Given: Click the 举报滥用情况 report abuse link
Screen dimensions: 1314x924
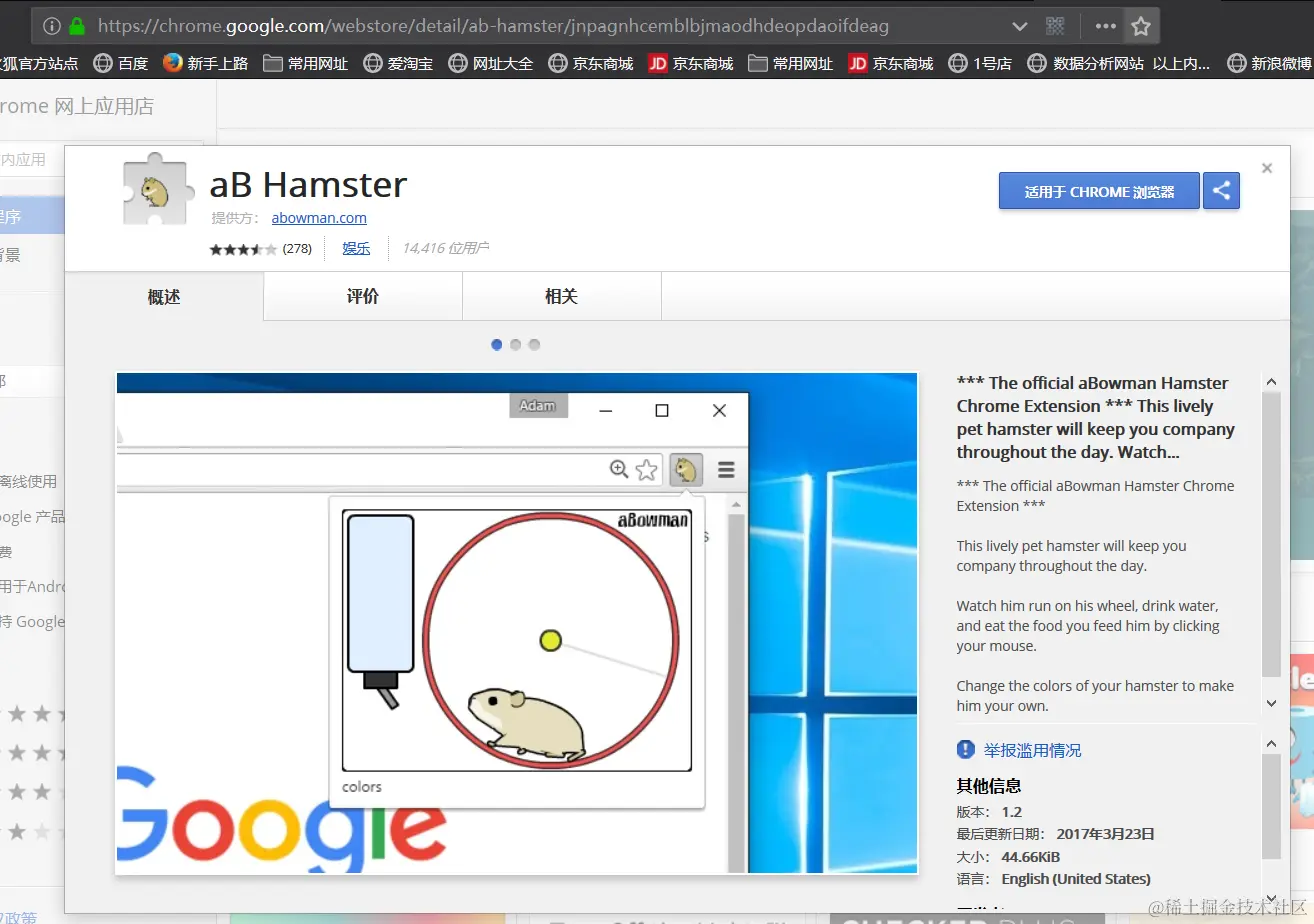Looking at the screenshot, I should 1033,750.
